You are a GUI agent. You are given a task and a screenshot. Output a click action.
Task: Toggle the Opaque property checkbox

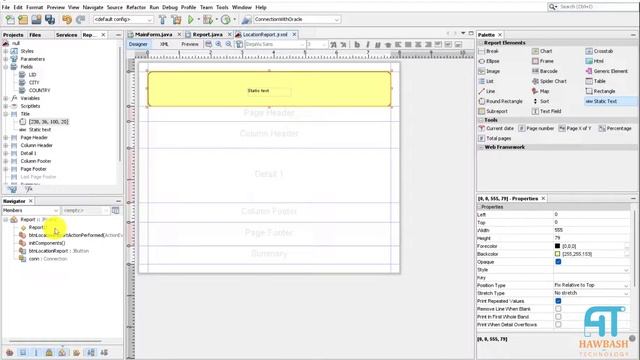(x=558, y=262)
